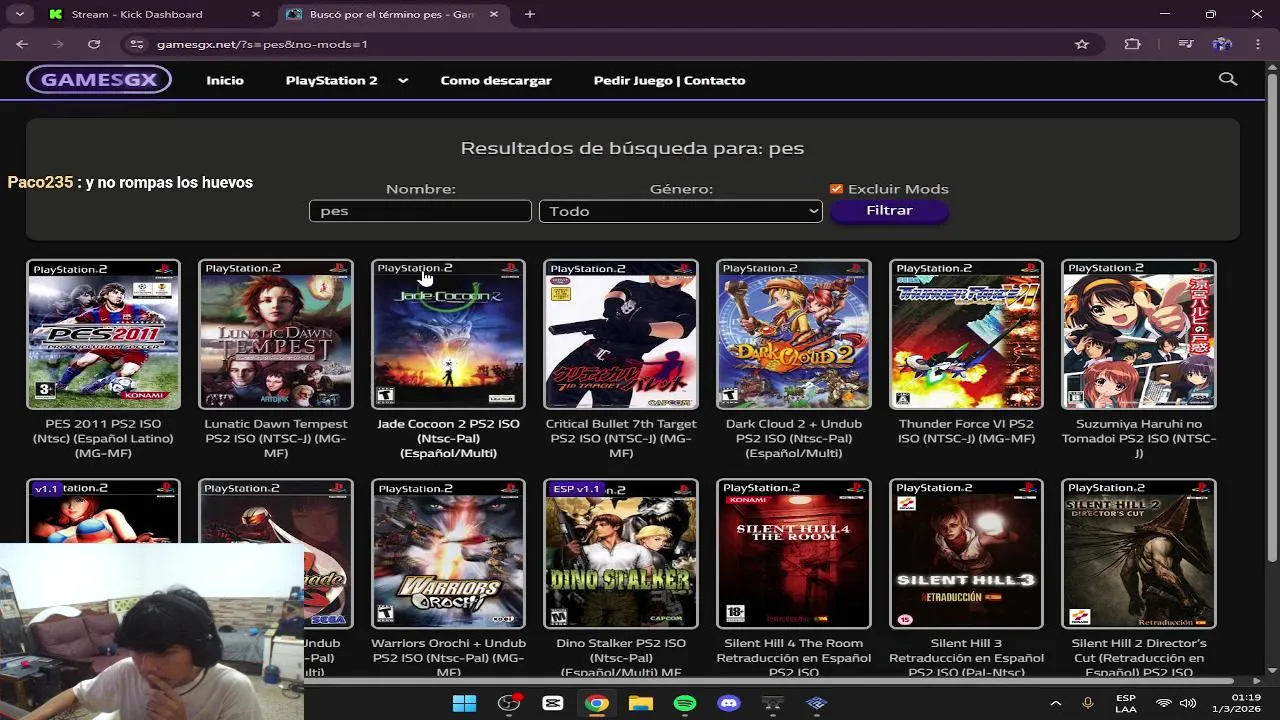This screenshot has width=1280, height=720.
Task: Switch the ESP LAA input language
Action: coord(1126,704)
